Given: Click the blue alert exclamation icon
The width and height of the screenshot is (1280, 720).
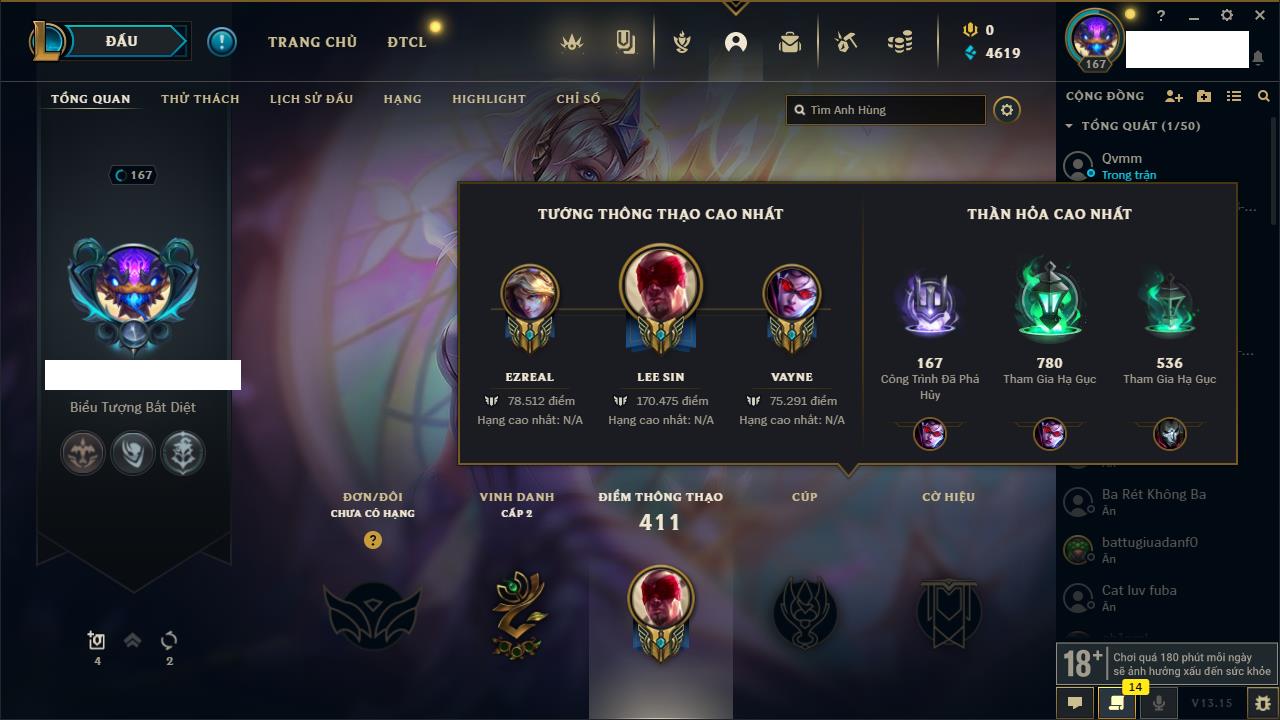Looking at the screenshot, I should [222, 41].
